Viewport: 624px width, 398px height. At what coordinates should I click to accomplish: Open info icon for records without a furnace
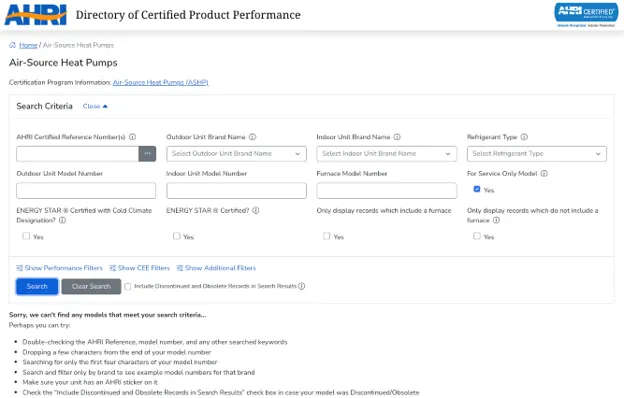[x=496, y=220]
